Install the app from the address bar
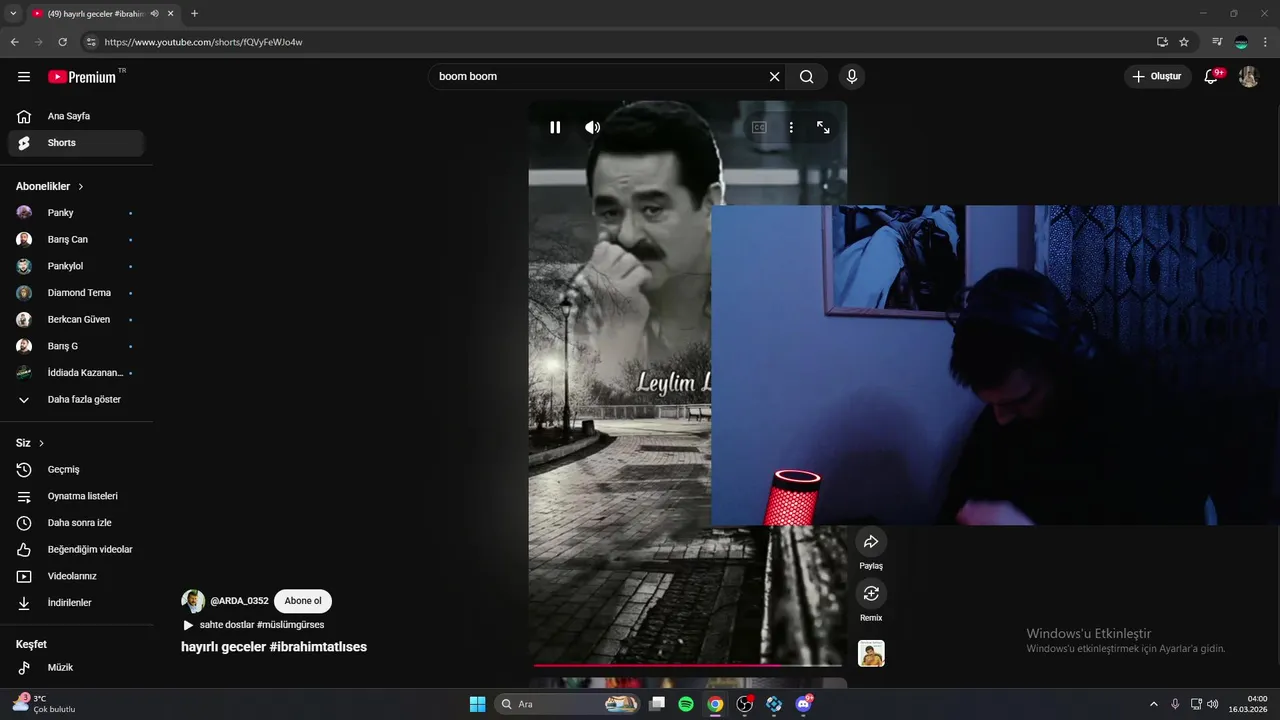This screenshot has height=720, width=1280. coord(1162,42)
